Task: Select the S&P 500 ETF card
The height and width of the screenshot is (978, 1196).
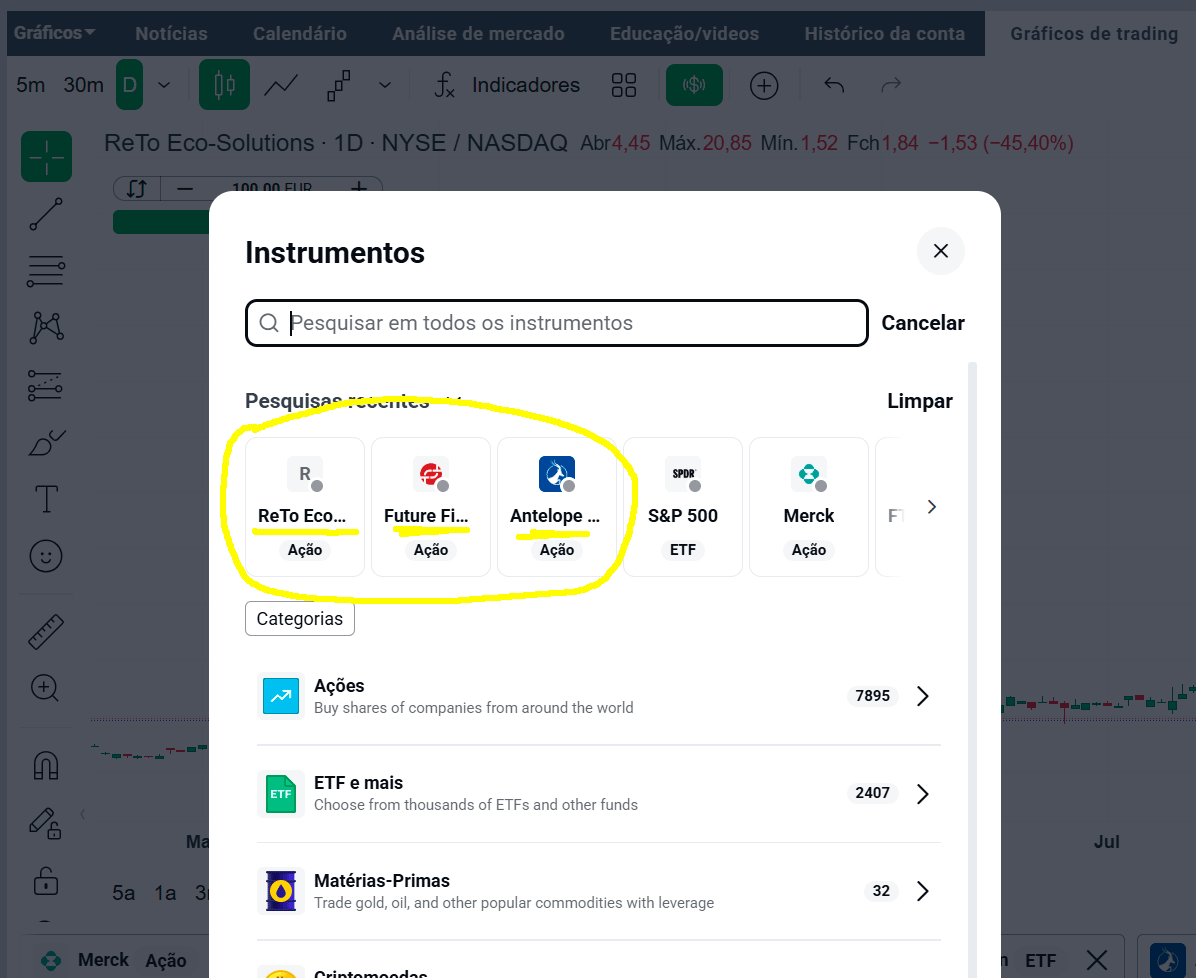Action: [x=683, y=507]
